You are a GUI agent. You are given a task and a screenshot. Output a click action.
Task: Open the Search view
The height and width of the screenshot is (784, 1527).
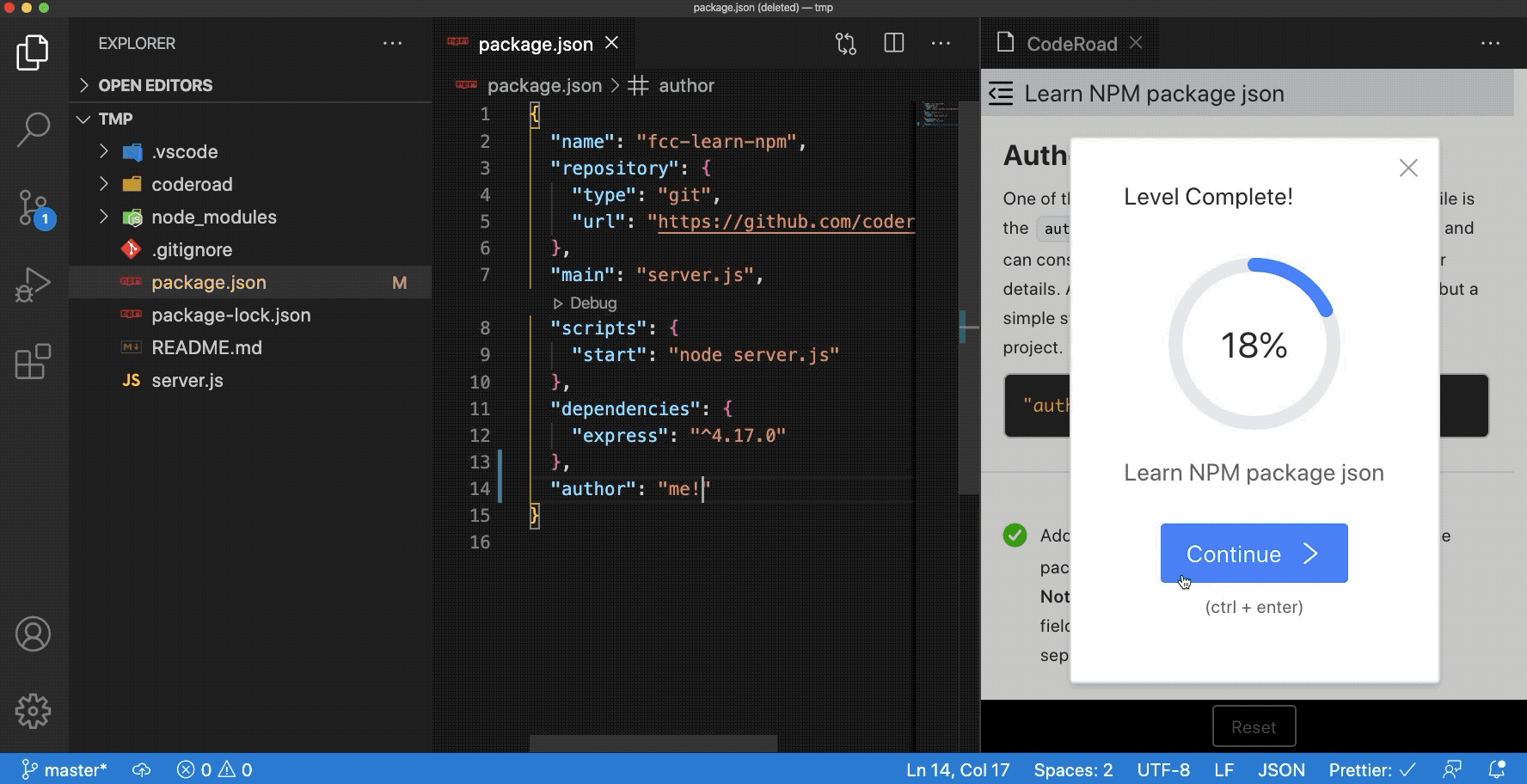[33, 127]
